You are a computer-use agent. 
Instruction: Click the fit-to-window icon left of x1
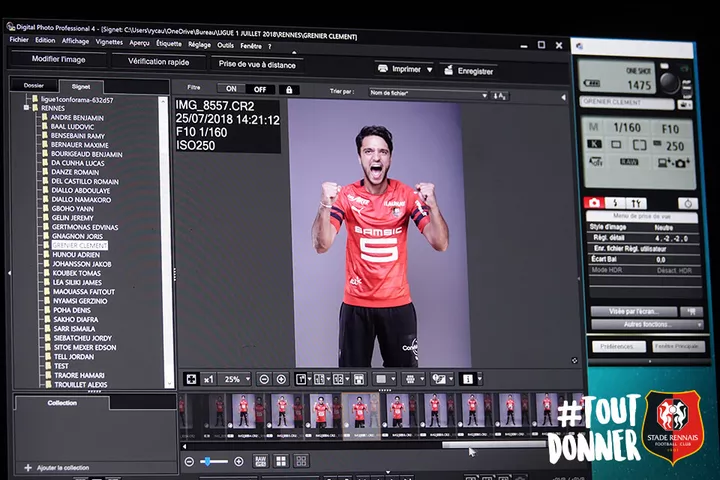tap(191, 379)
